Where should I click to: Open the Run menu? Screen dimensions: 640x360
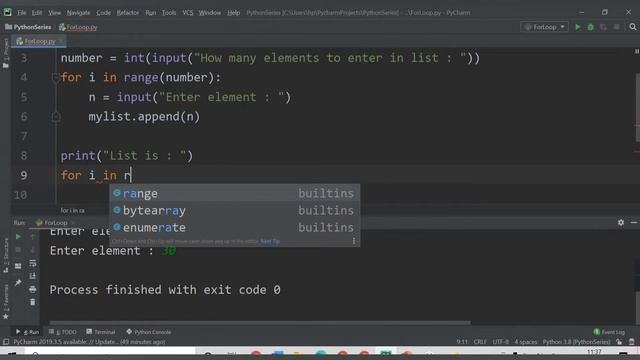151,13
